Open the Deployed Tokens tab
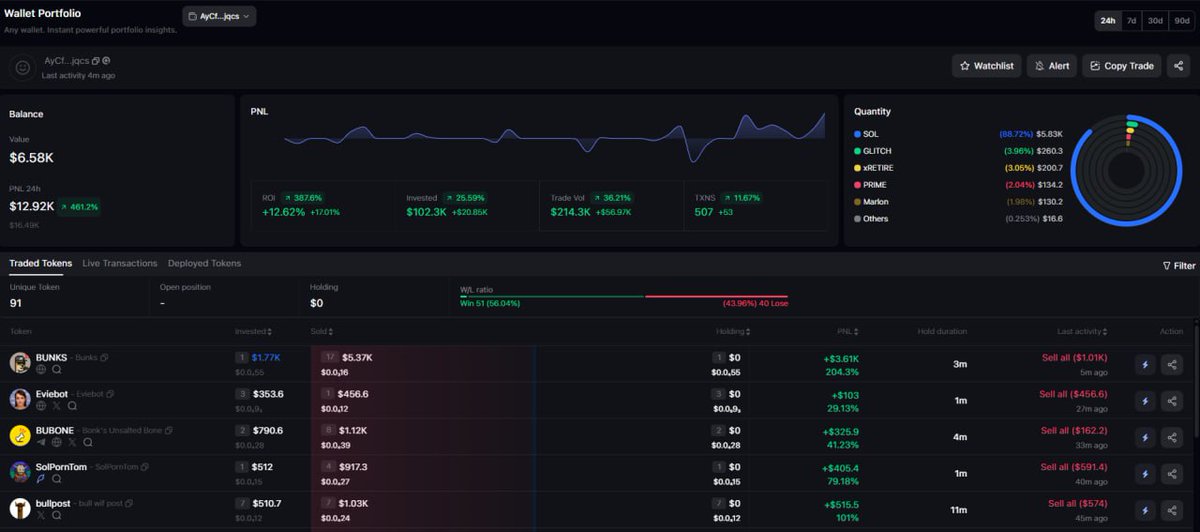The height and width of the screenshot is (532, 1200). click(204, 263)
